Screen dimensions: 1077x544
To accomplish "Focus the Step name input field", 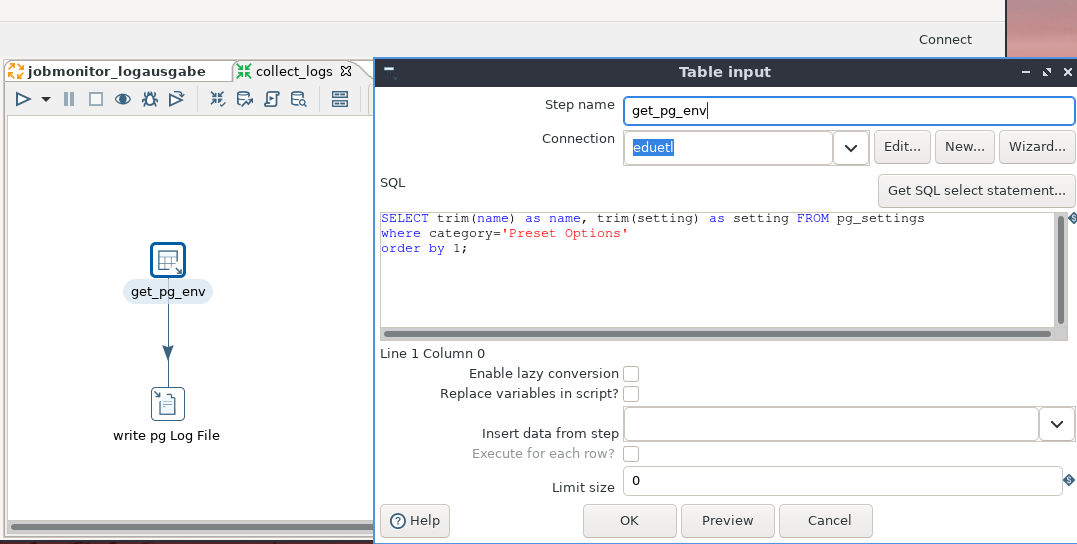I will click(849, 111).
